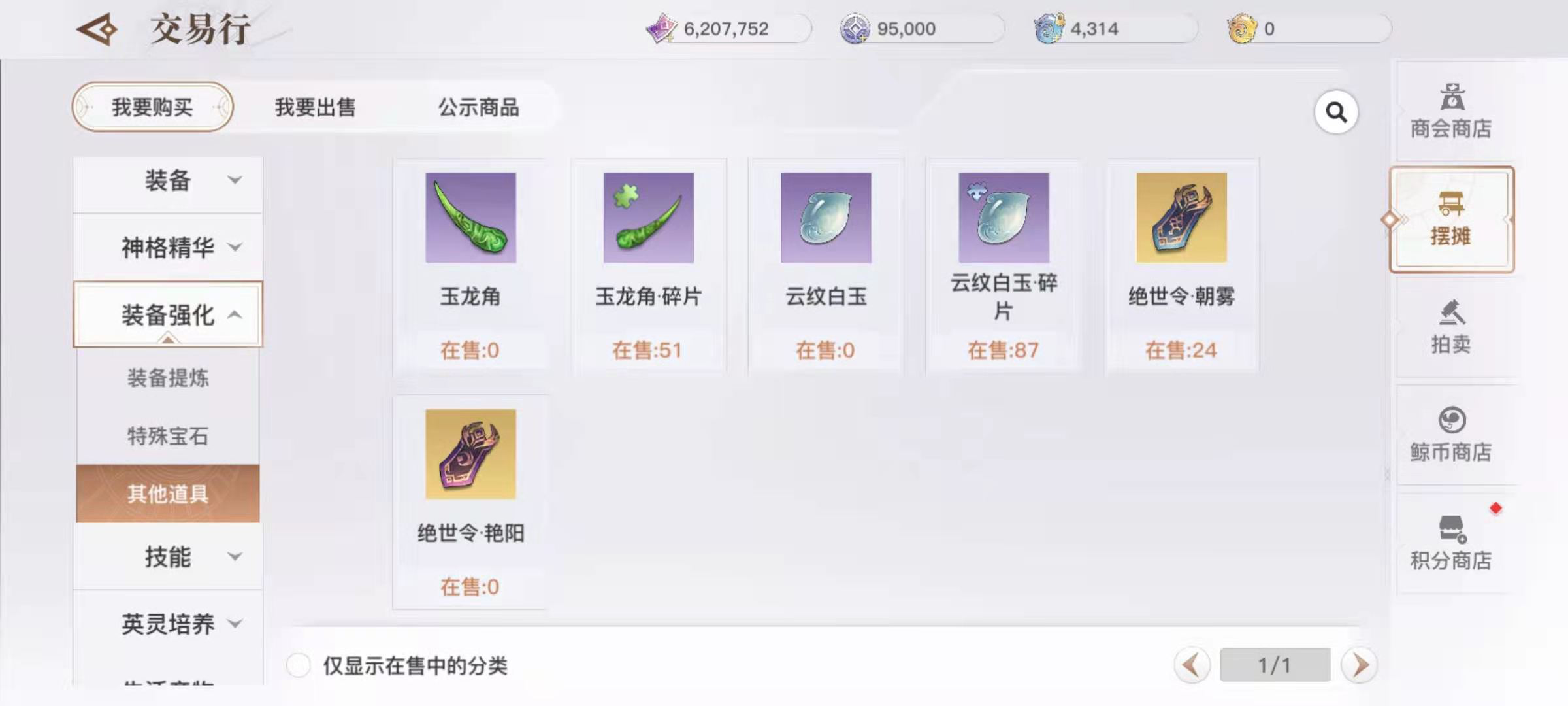Viewport: 1568px width, 706px height.
Task: Open the 玉龙角·碎片 item card
Action: tap(648, 266)
